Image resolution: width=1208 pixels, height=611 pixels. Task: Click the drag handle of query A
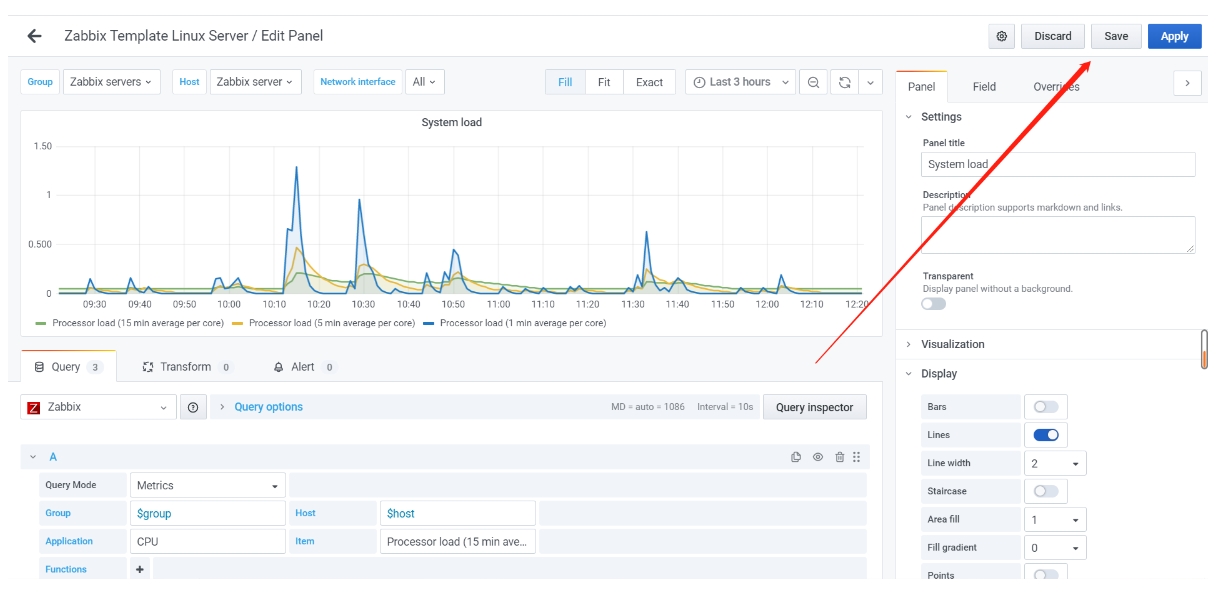coord(857,457)
